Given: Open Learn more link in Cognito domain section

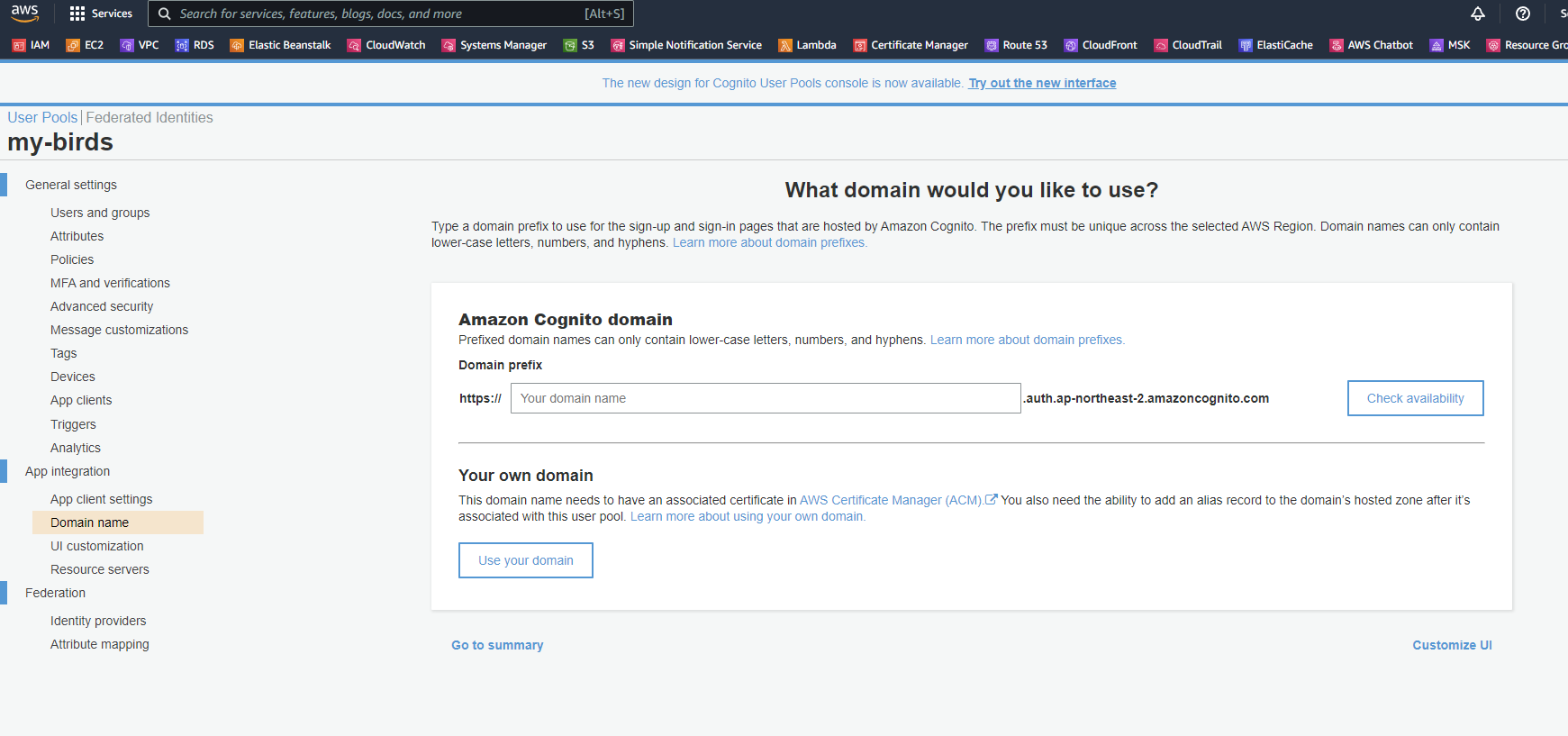Looking at the screenshot, I should pos(1028,340).
